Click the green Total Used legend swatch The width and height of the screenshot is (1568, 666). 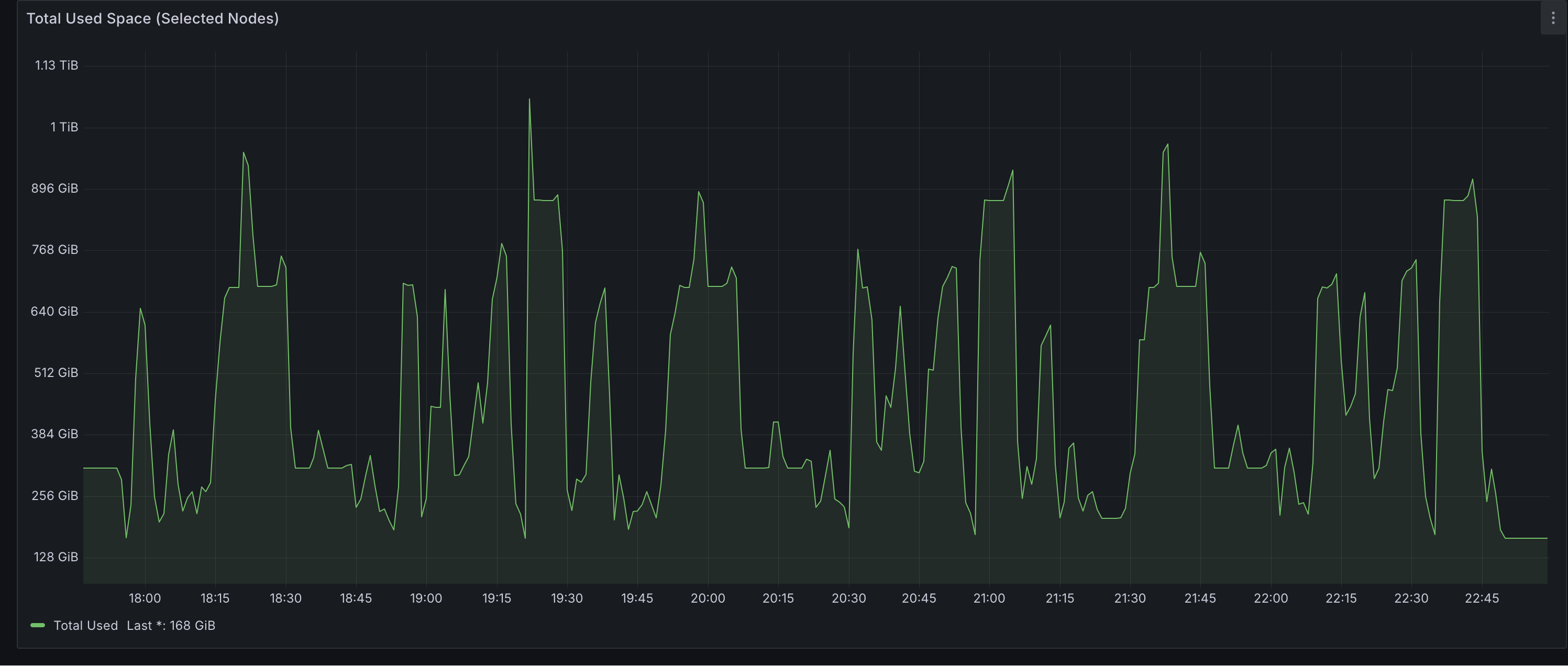[x=38, y=625]
